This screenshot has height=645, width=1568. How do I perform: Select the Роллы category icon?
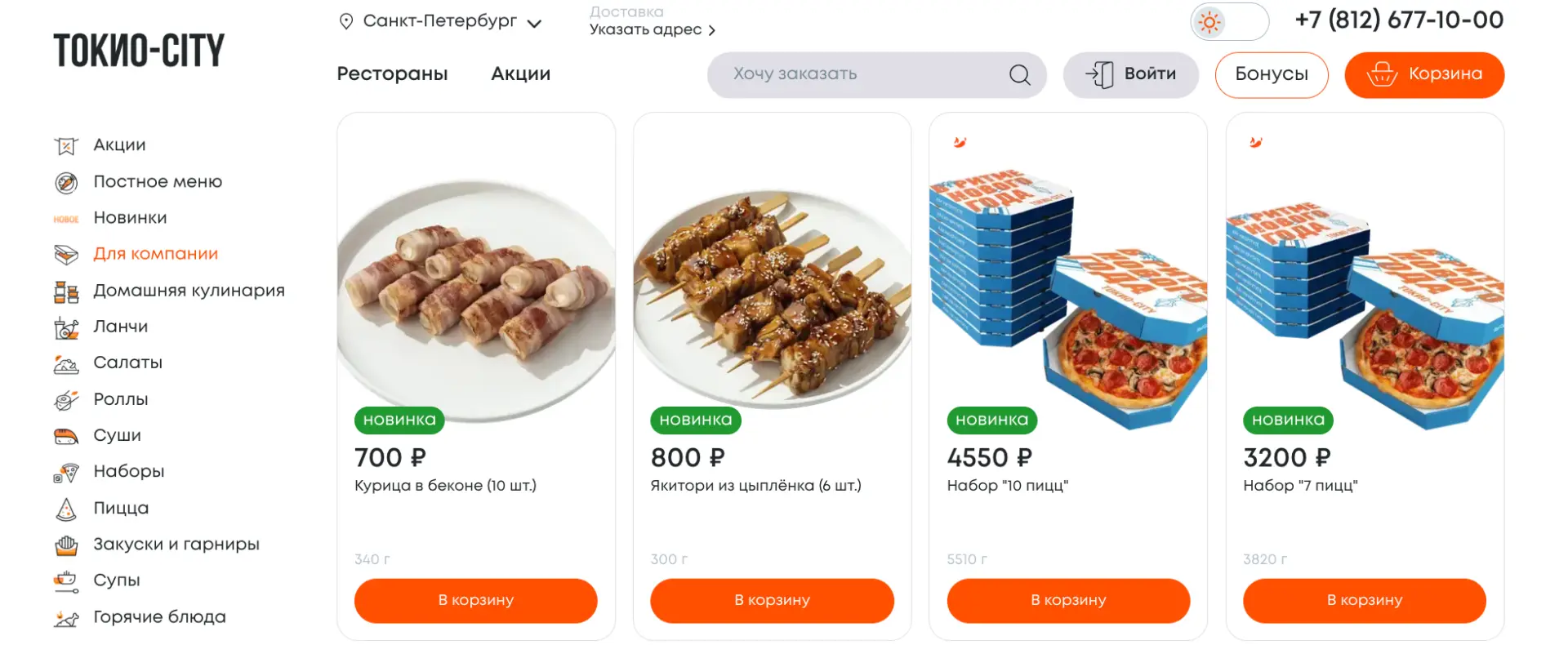66,400
